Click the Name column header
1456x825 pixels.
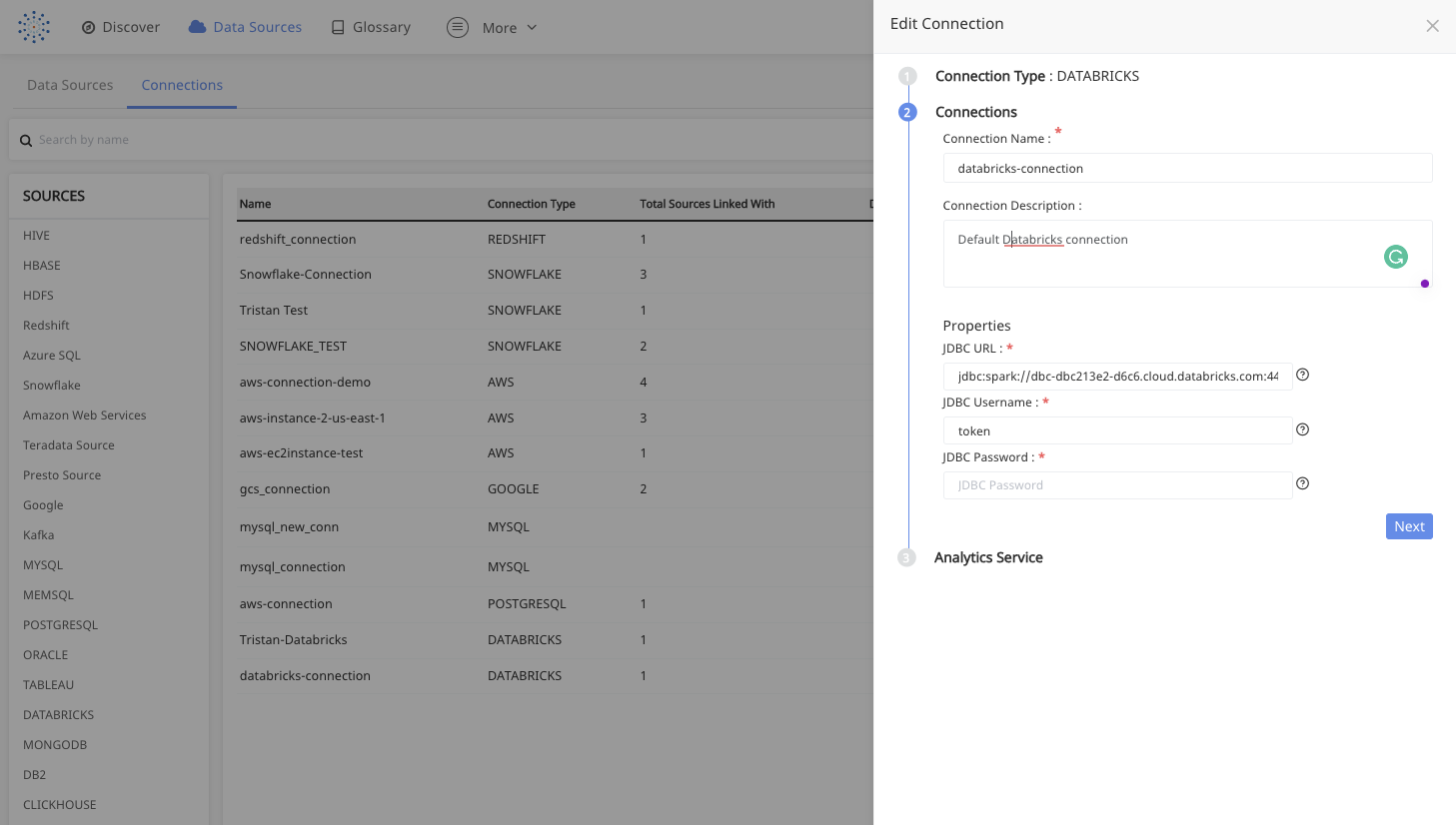point(255,204)
